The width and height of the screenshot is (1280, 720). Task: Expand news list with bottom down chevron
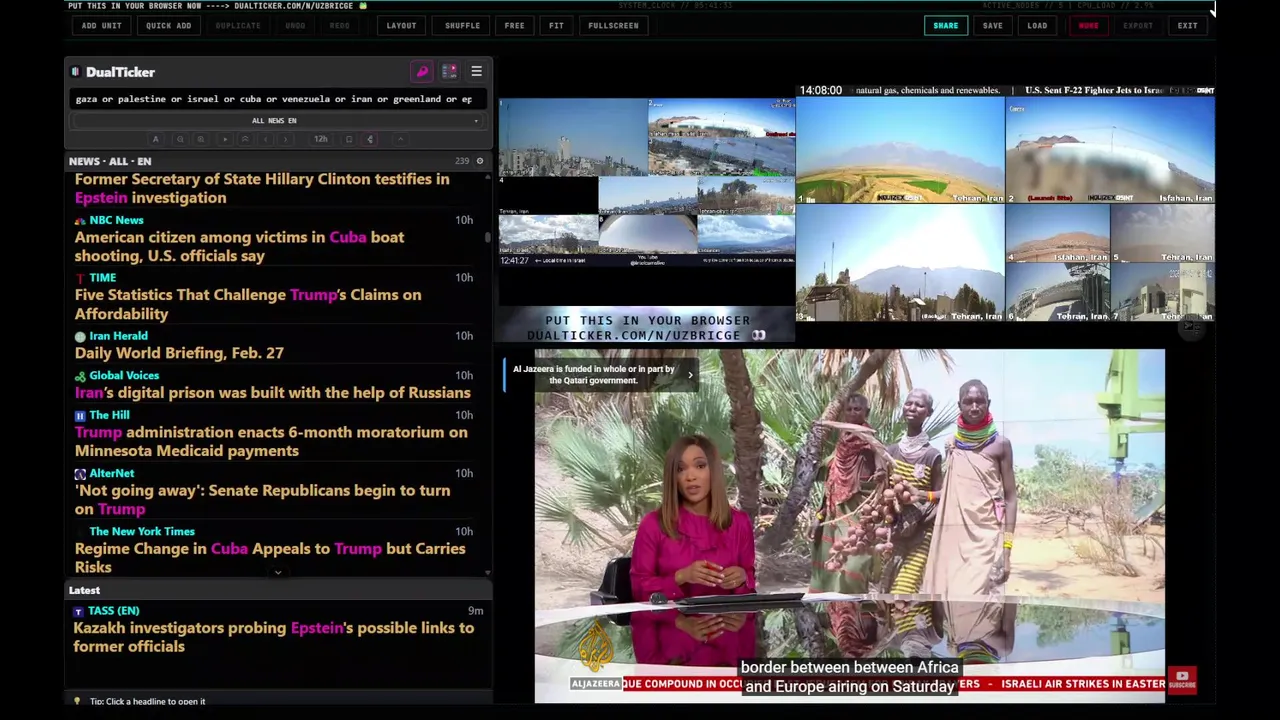[x=278, y=573]
